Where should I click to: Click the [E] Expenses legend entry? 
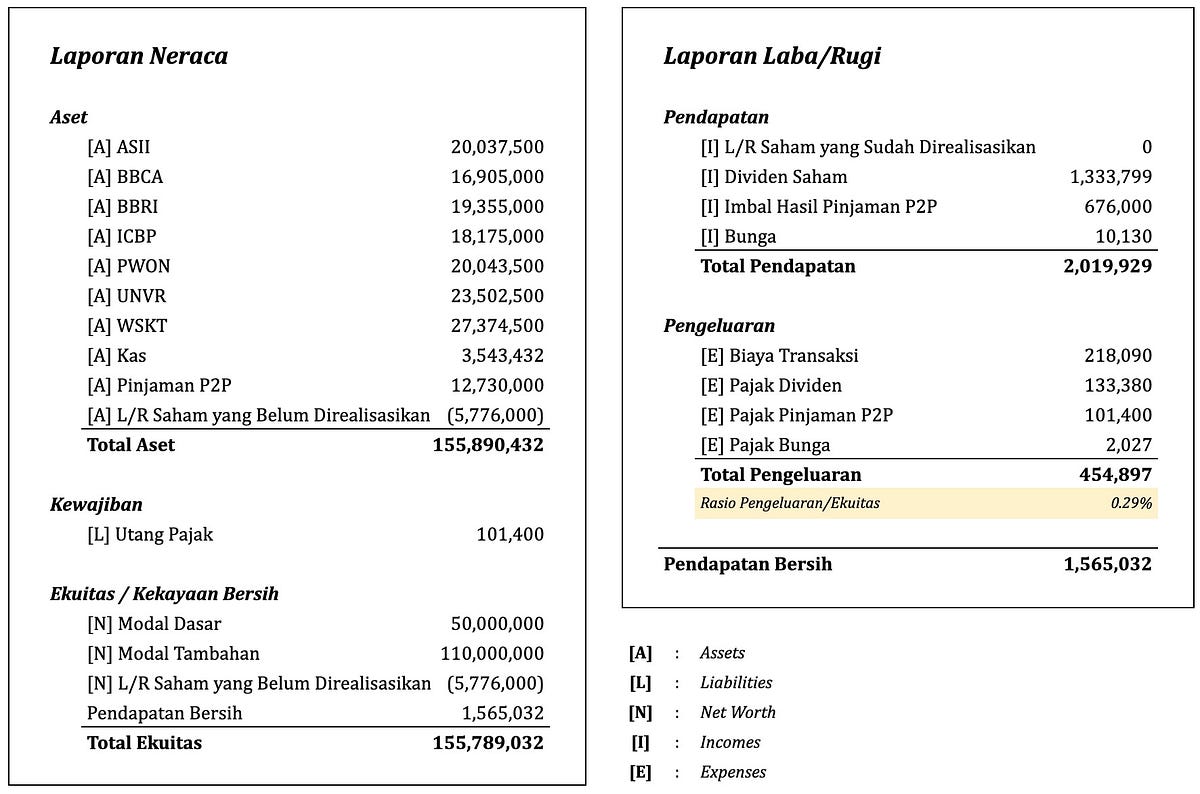pos(697,772)
